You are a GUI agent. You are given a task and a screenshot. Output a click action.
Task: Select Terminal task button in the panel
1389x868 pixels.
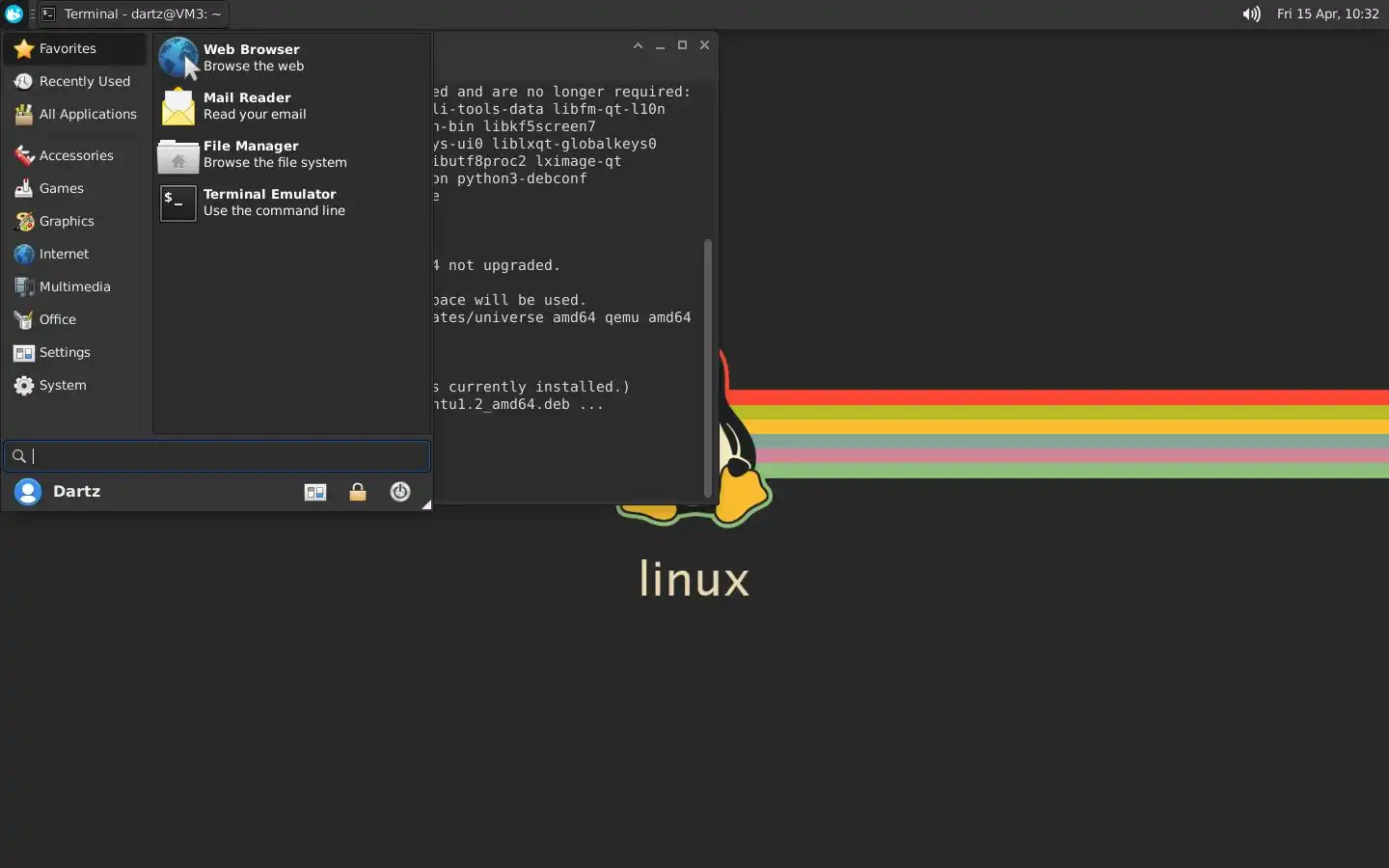(131, 14)
